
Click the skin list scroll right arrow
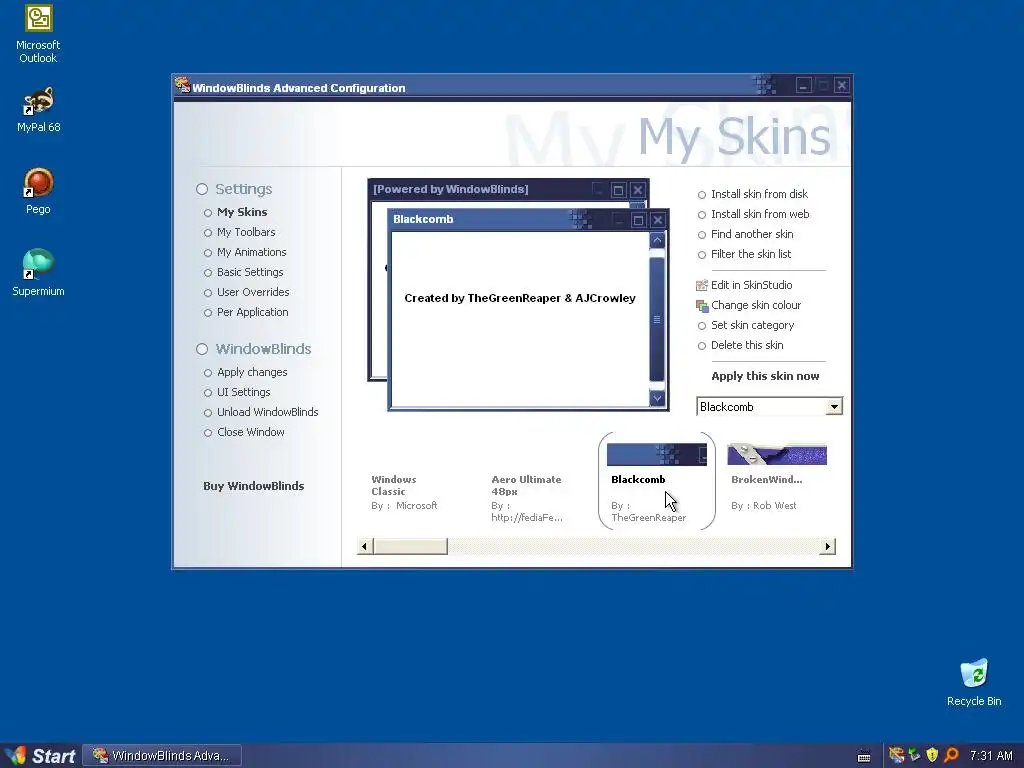pyautogui.click(x=827, y=547)
